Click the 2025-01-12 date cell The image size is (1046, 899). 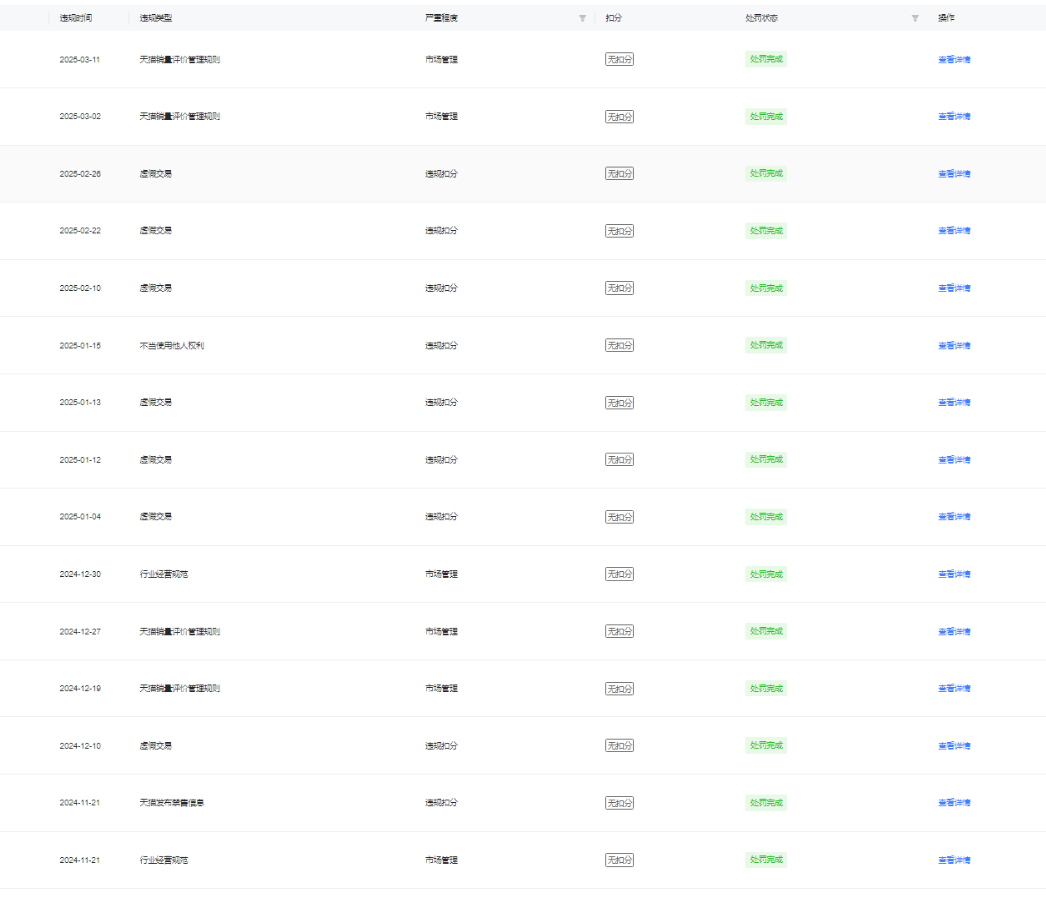click(x=80, y=460)
